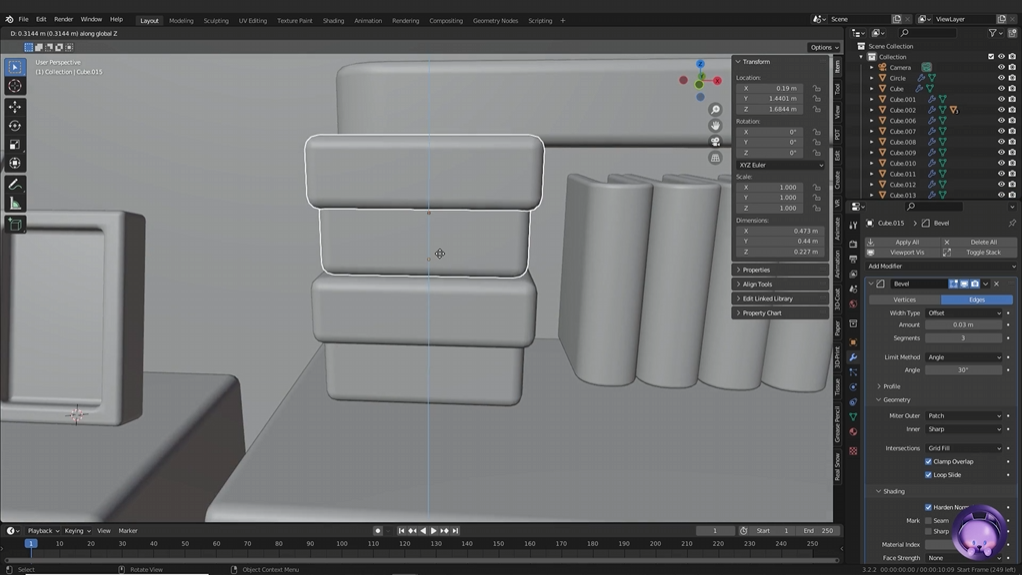The height and width of the screenshot is (575, 1022).
Task: Select the Annotate tool
Action: 15,185
